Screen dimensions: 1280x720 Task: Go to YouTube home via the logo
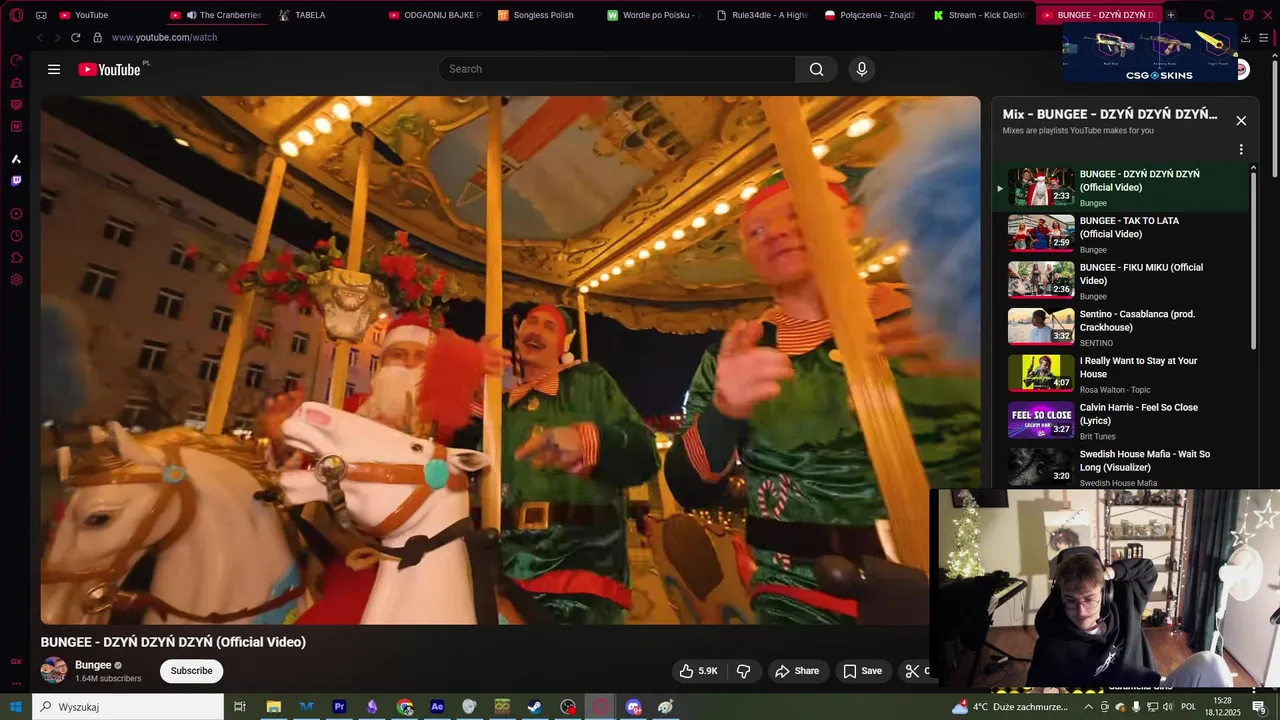(110, 69)
